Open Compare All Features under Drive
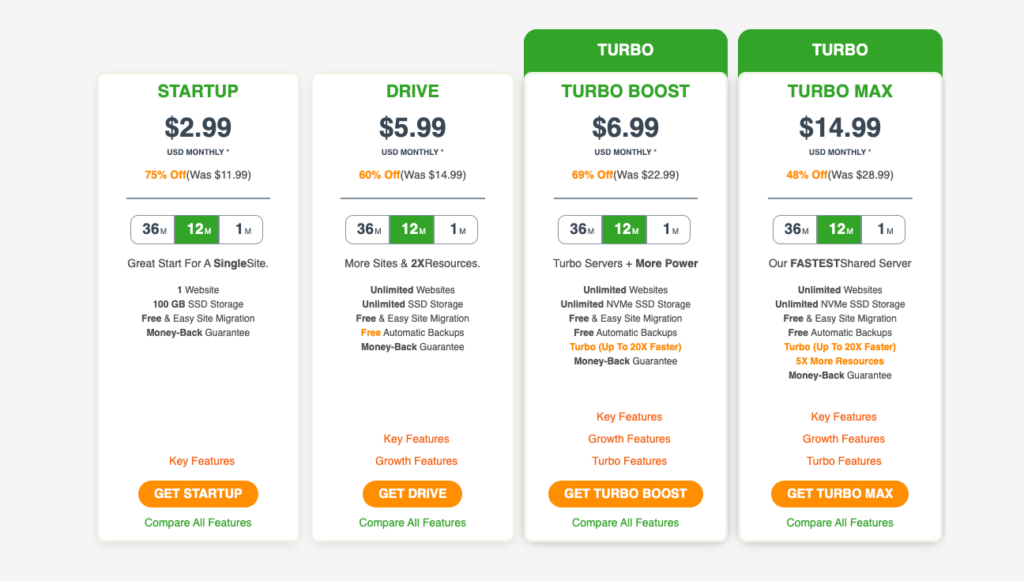 pos(412,523)
